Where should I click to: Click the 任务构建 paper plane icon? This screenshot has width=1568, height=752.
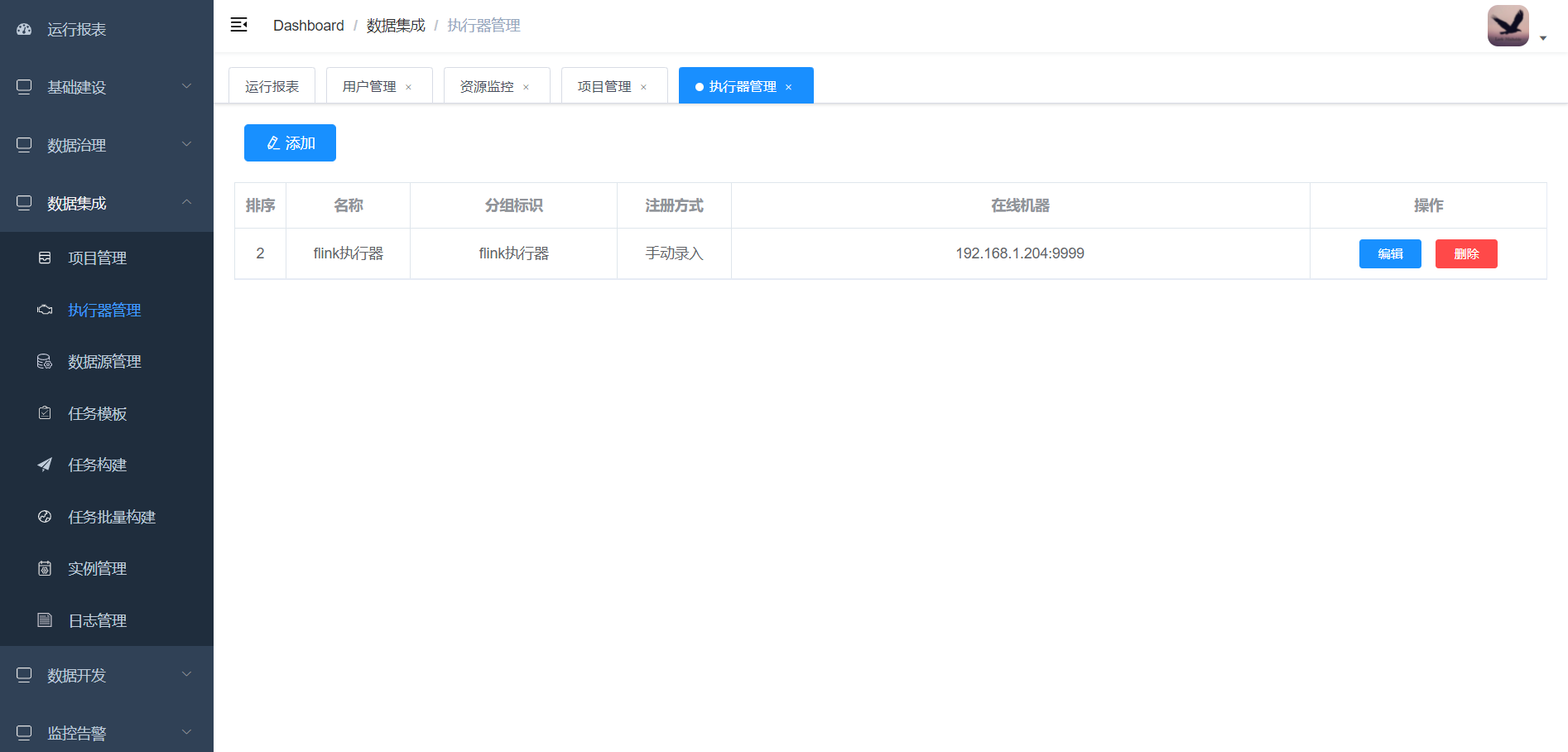point(45,465)
